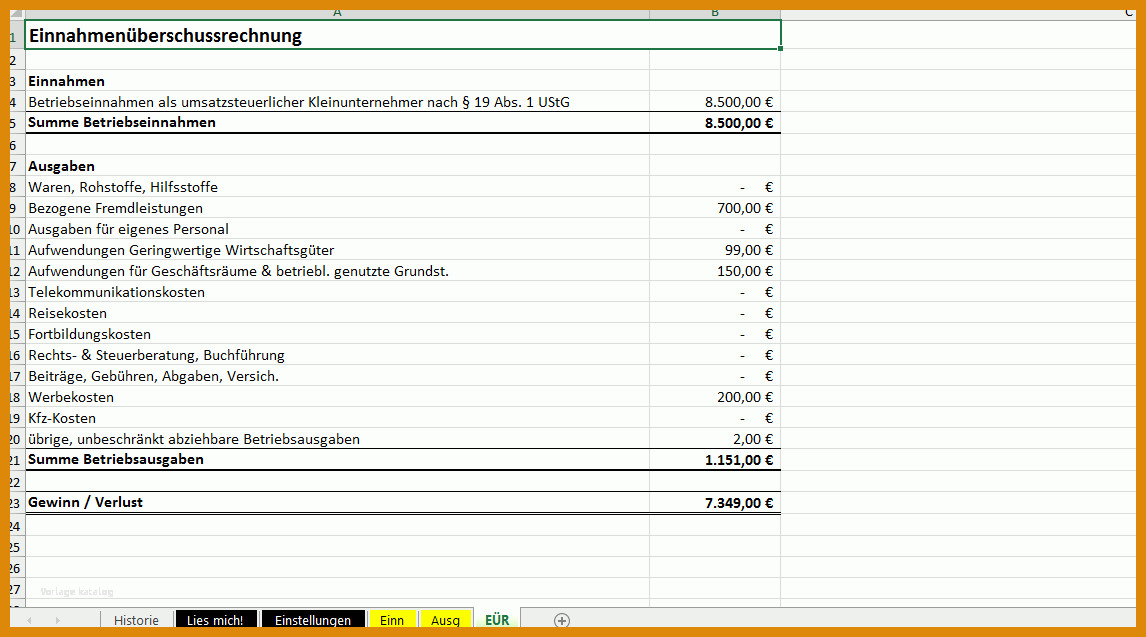Select row 1 header
1146x637 pixels.
[16, 35]
